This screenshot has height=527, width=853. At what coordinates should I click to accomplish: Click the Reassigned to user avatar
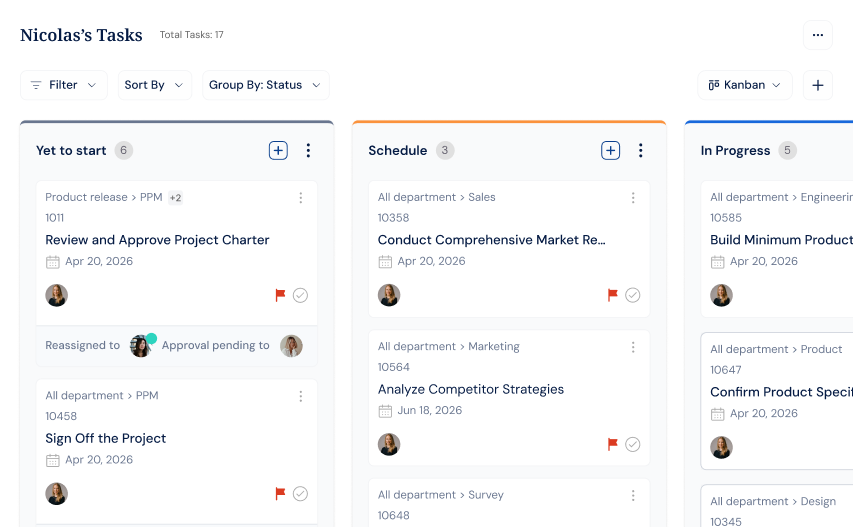point(141,346)
